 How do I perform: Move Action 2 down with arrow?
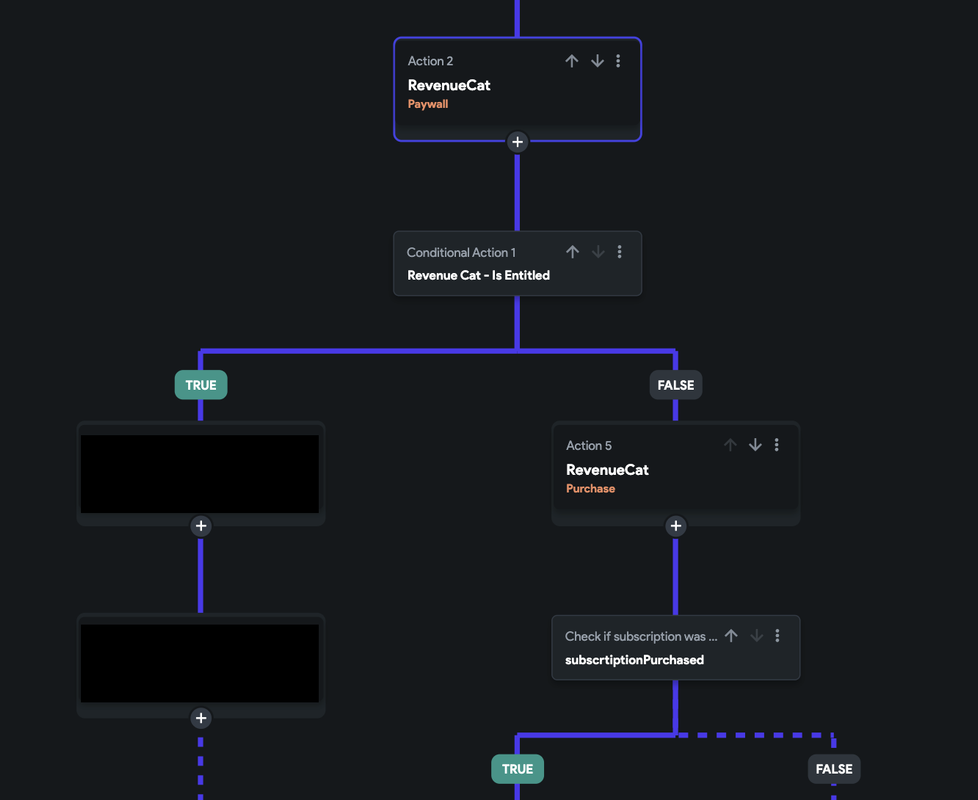597,60
